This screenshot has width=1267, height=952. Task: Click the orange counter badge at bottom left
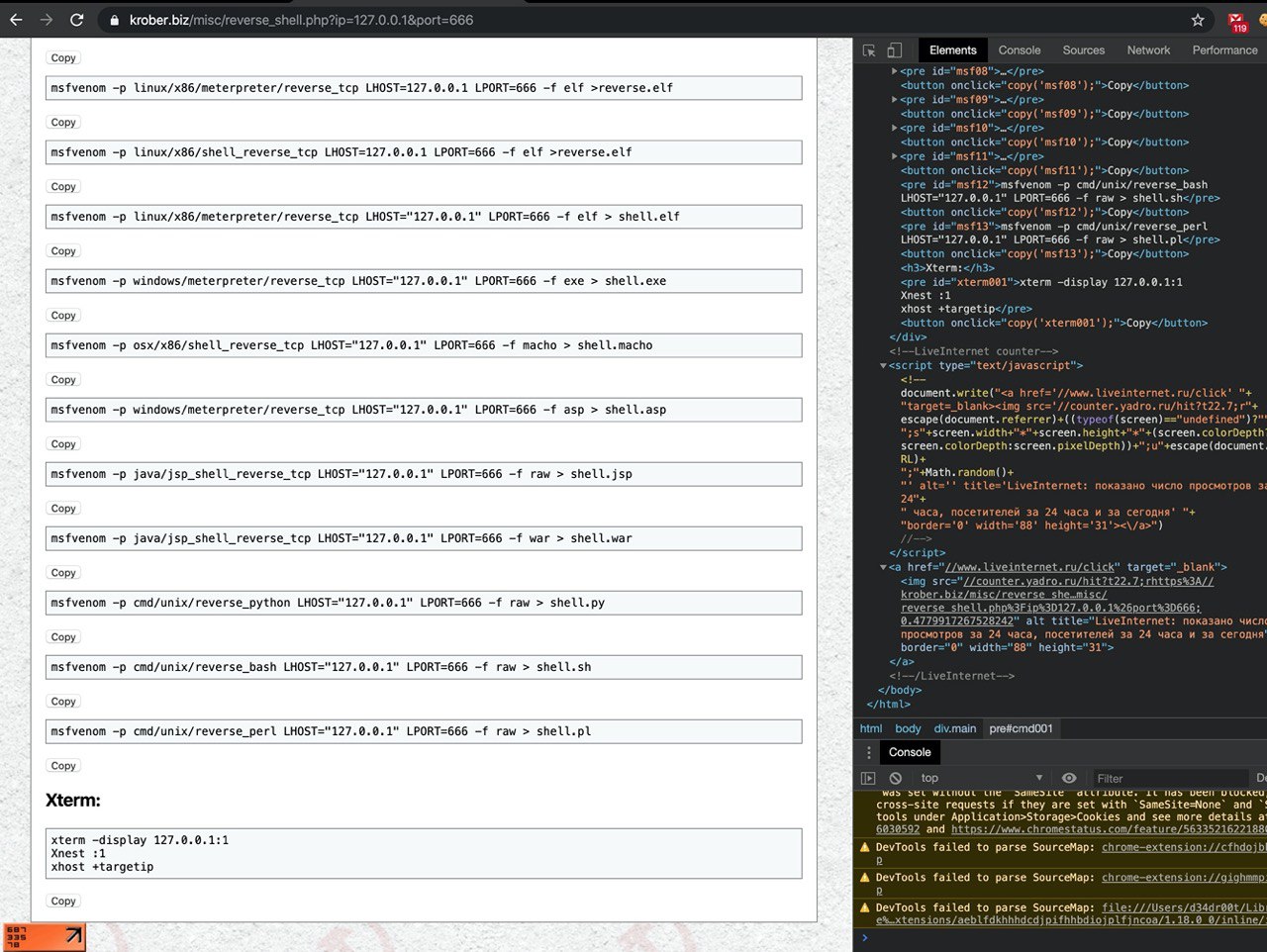pos(44,936)
